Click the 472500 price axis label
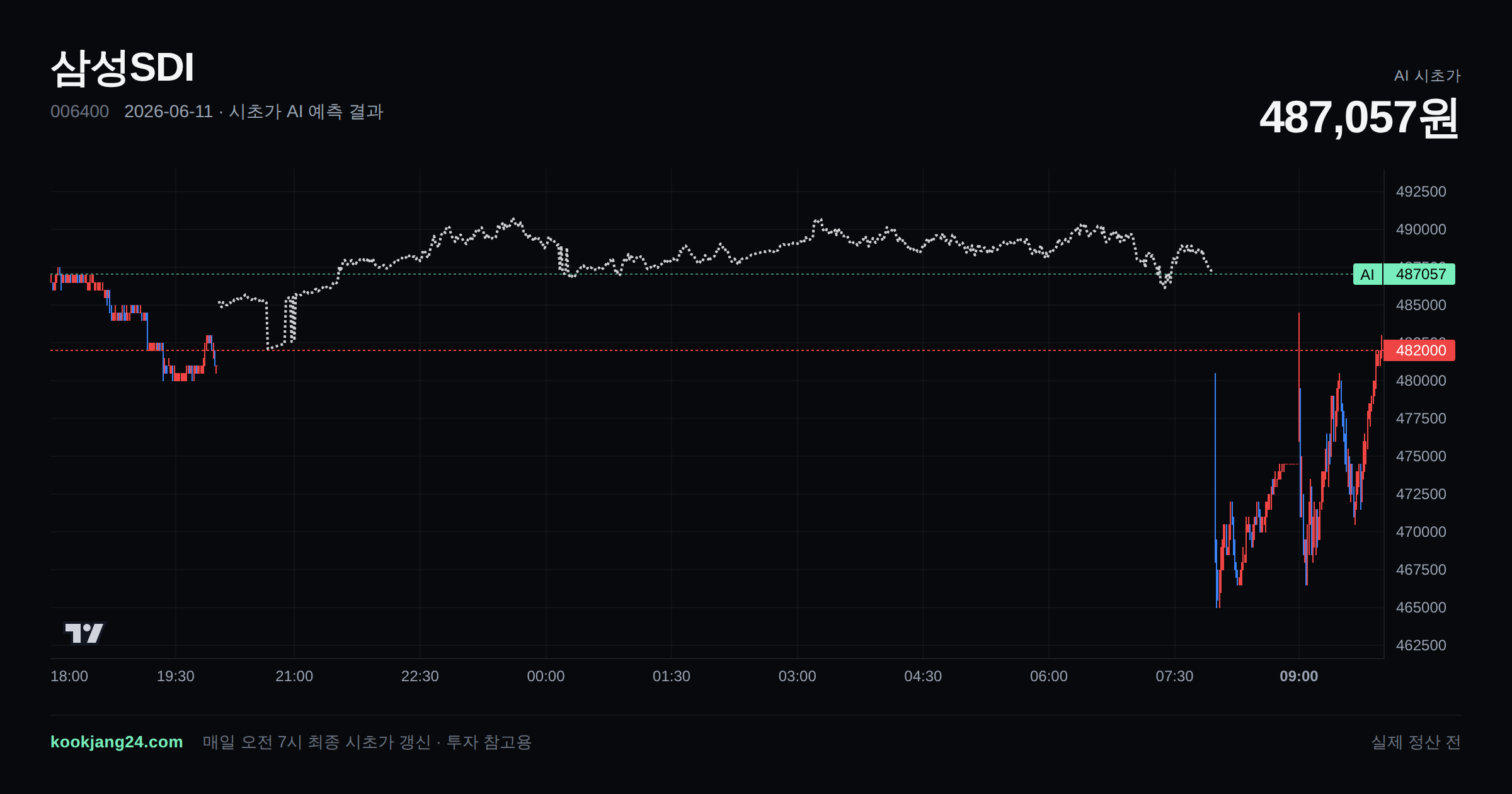The height and width of the screenshot is (794, 1512). (1421, 494)
